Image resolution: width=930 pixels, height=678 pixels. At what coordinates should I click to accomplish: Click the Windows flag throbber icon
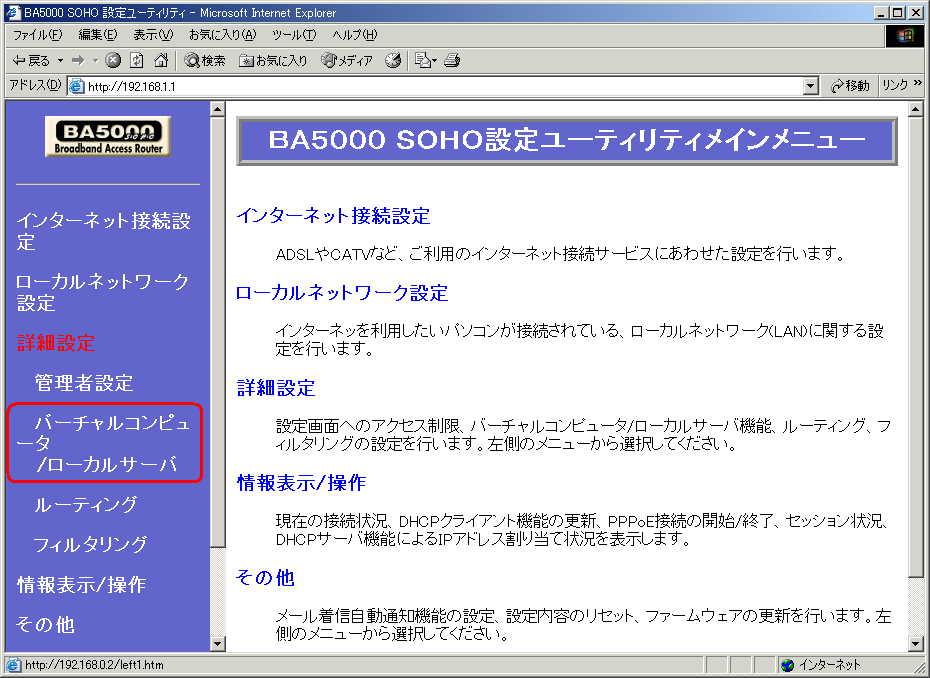click(x=904, y=36)
